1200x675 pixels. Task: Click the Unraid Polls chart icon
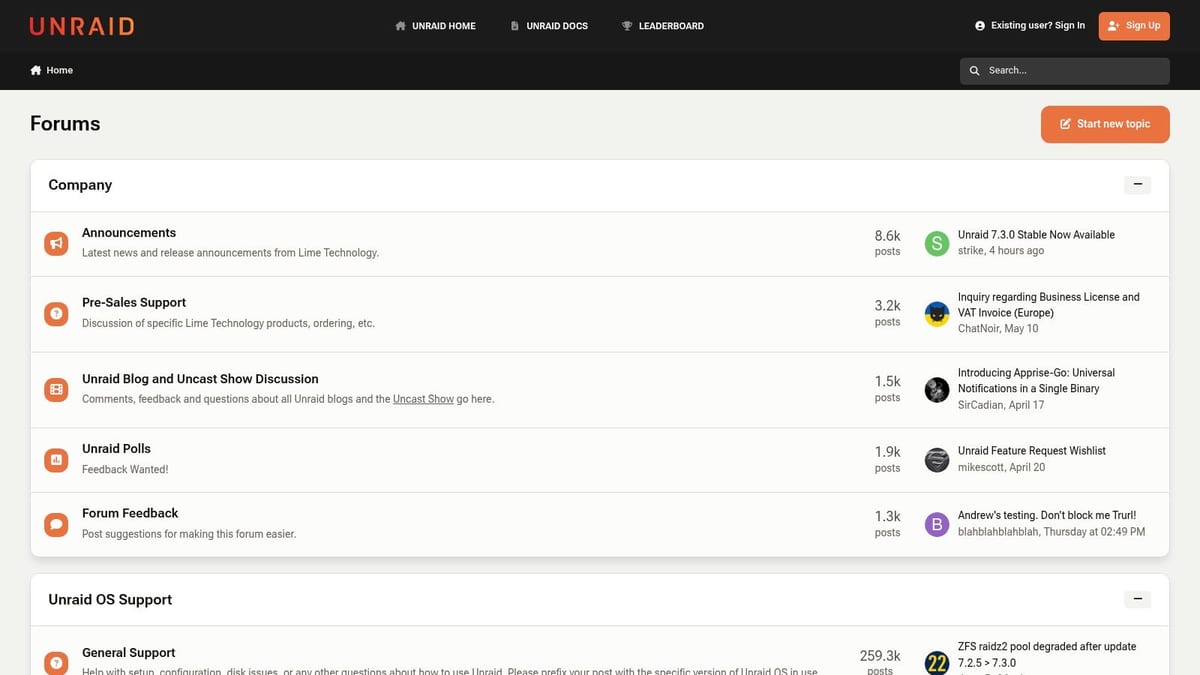pyautogui.click(x=57, y=460)
